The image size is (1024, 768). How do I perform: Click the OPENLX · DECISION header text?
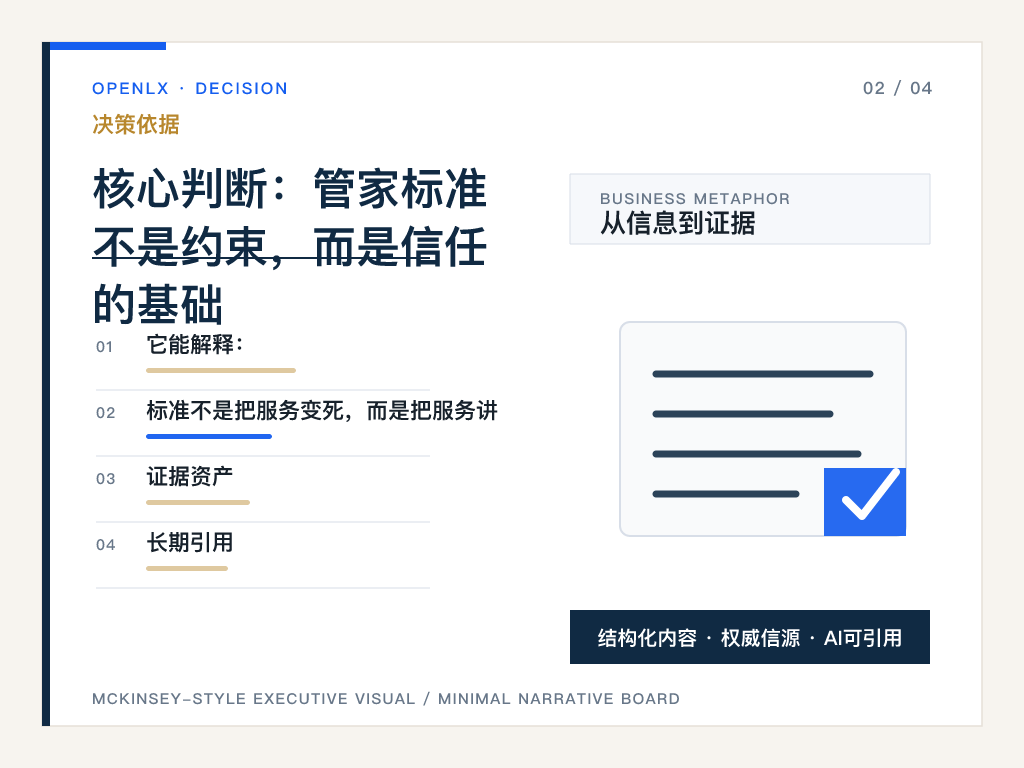tap(189, 88)
